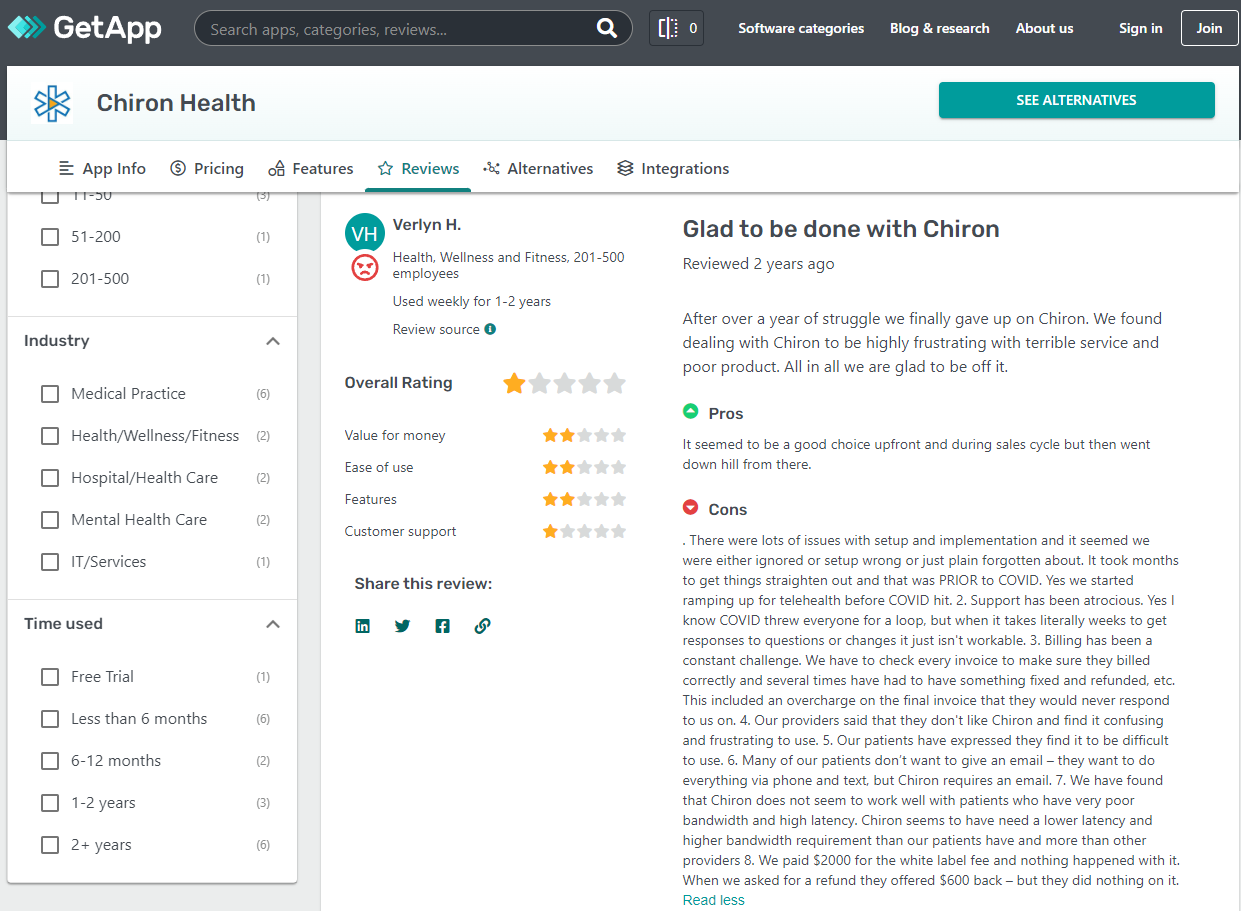Focus the search apps input field
Viewport: 1241px width, 911px height.
[400, 29]
